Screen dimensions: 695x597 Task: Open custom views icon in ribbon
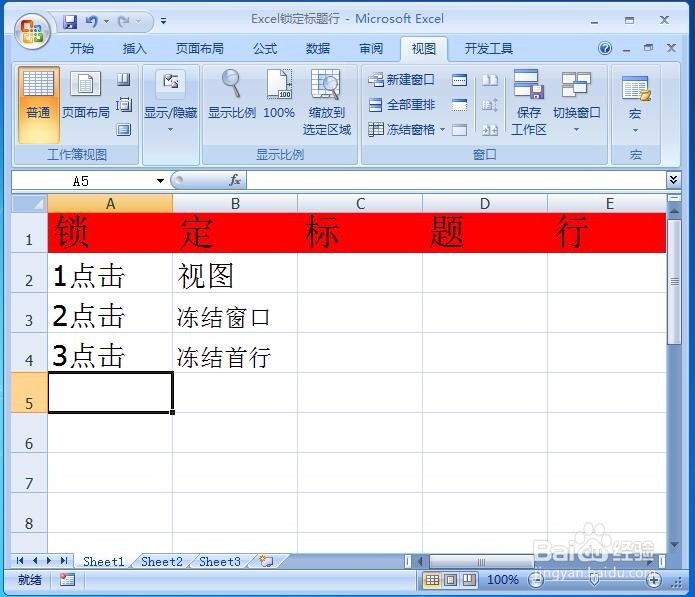(x=124, y=105)
